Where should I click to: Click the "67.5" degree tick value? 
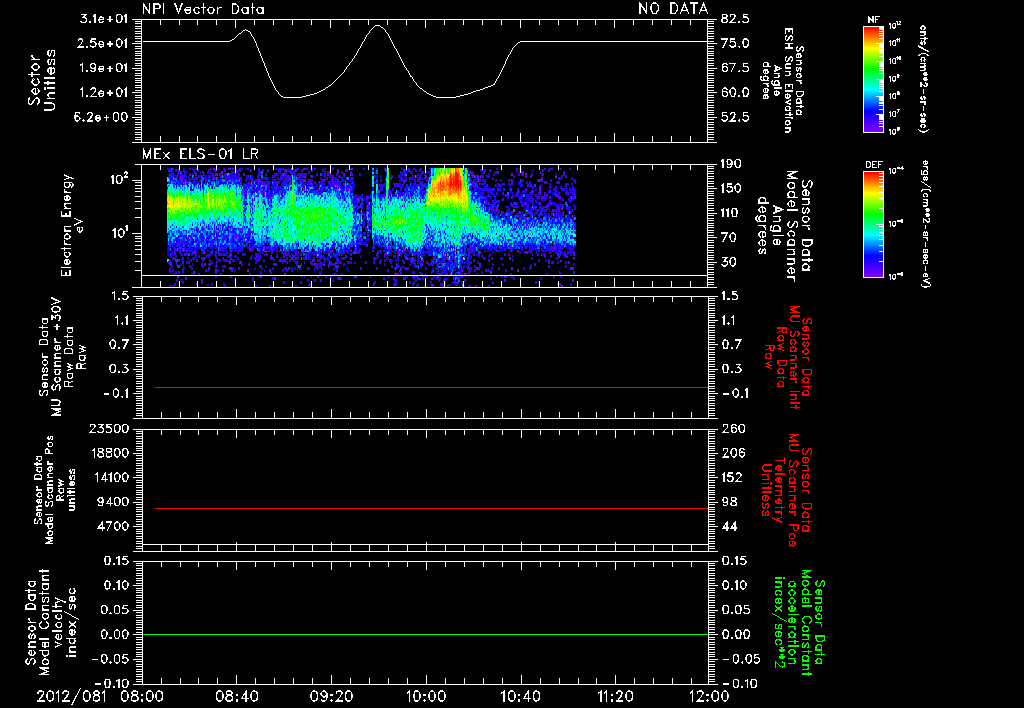[735, 68]
